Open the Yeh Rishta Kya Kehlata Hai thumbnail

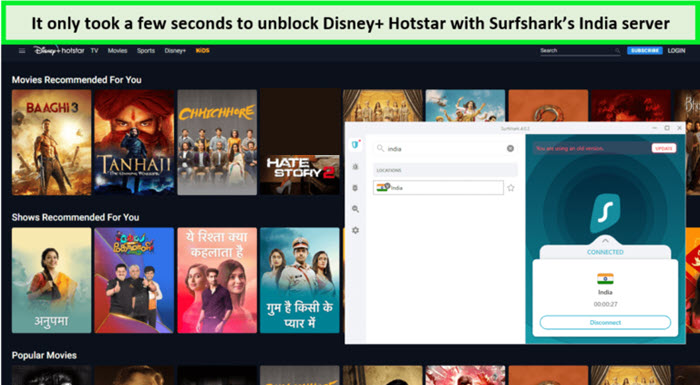(x=217, y=280)
